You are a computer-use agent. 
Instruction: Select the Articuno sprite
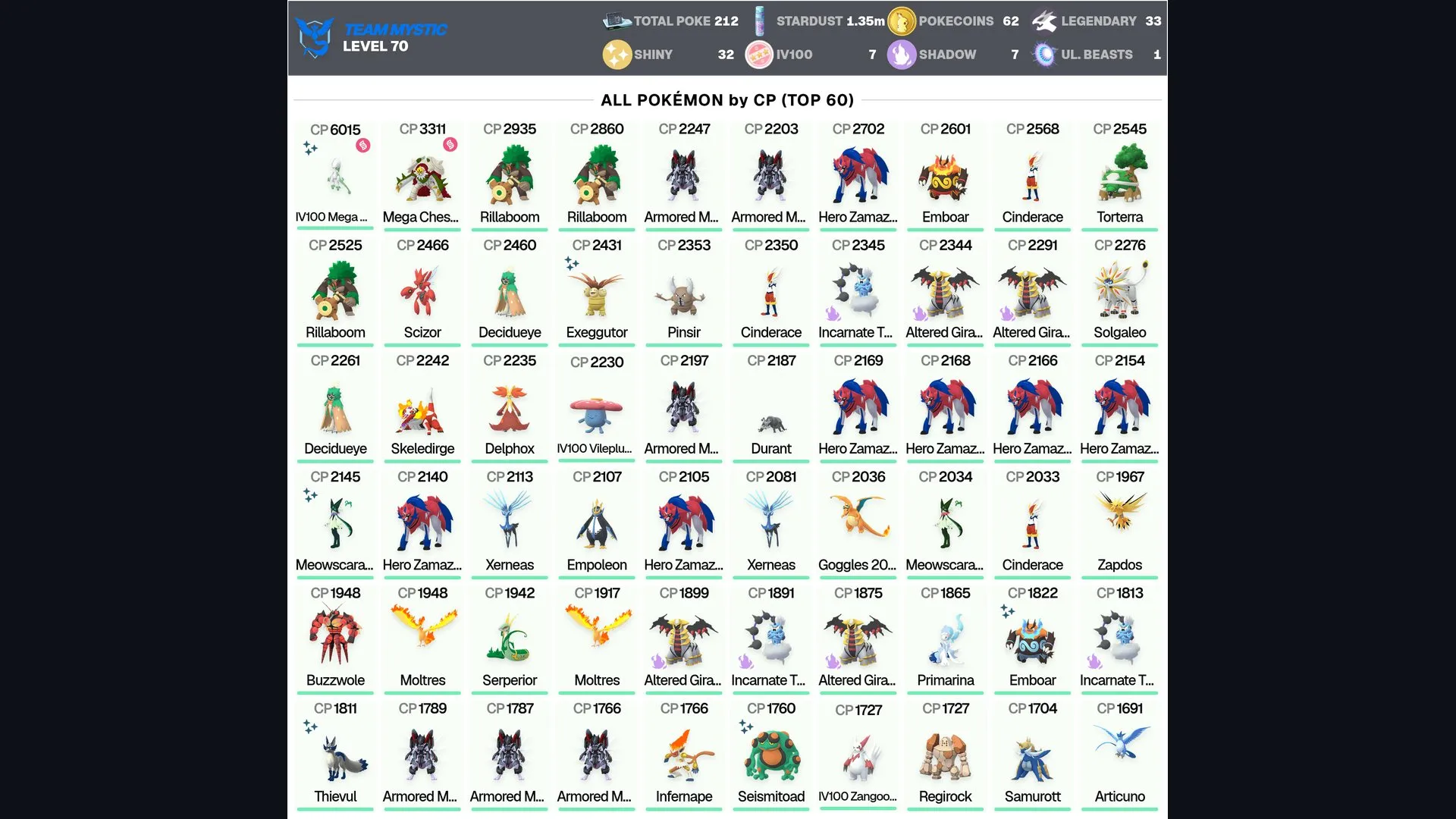1121,743
